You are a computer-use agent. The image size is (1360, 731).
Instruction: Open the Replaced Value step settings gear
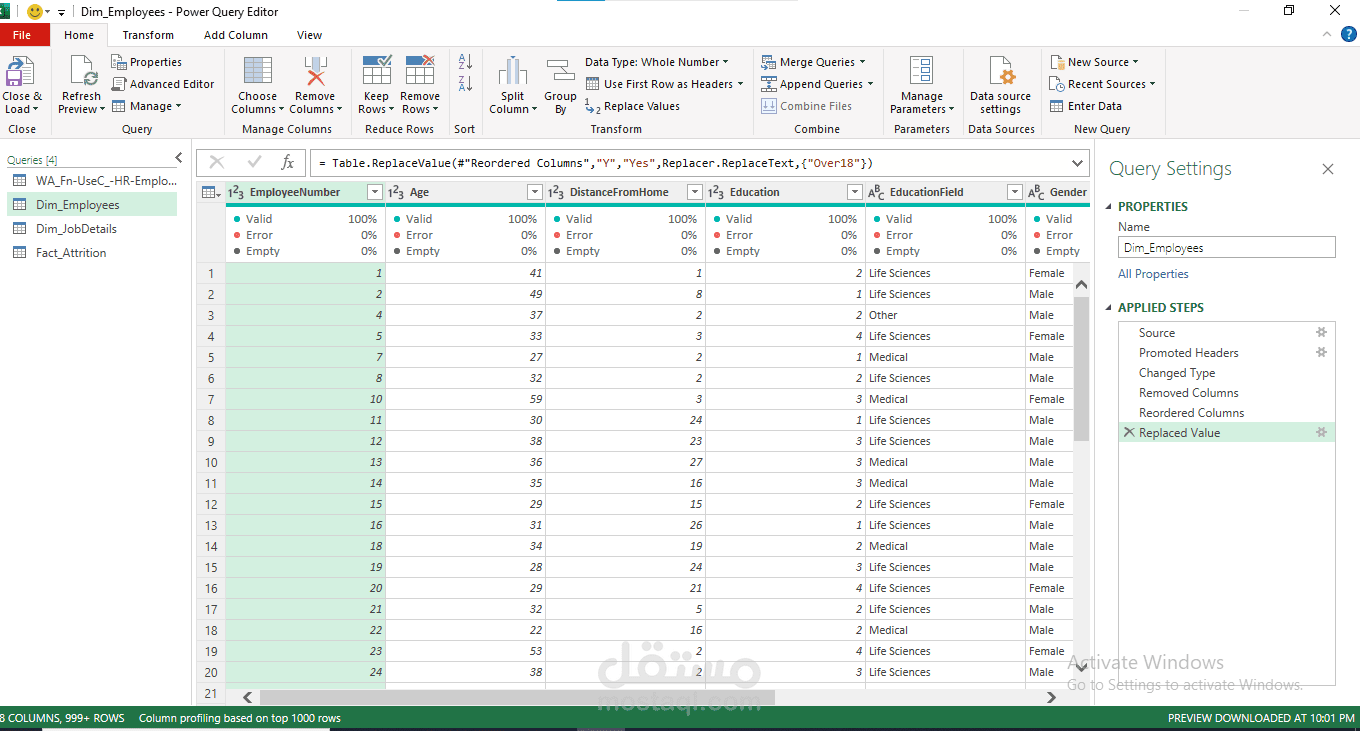pyautogui.click(x=1321, y=433)
